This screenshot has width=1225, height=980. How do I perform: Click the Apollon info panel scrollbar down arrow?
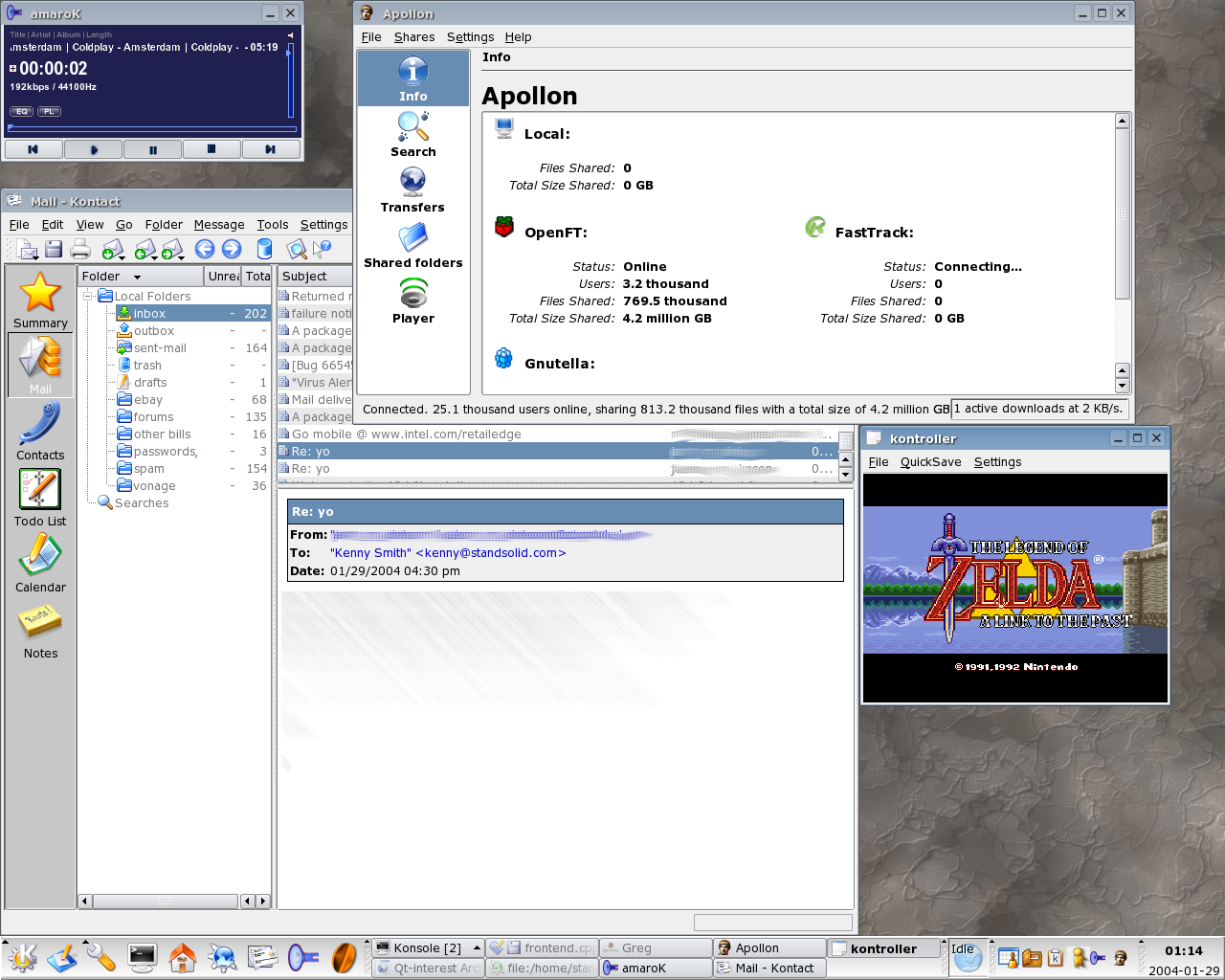1123,386
